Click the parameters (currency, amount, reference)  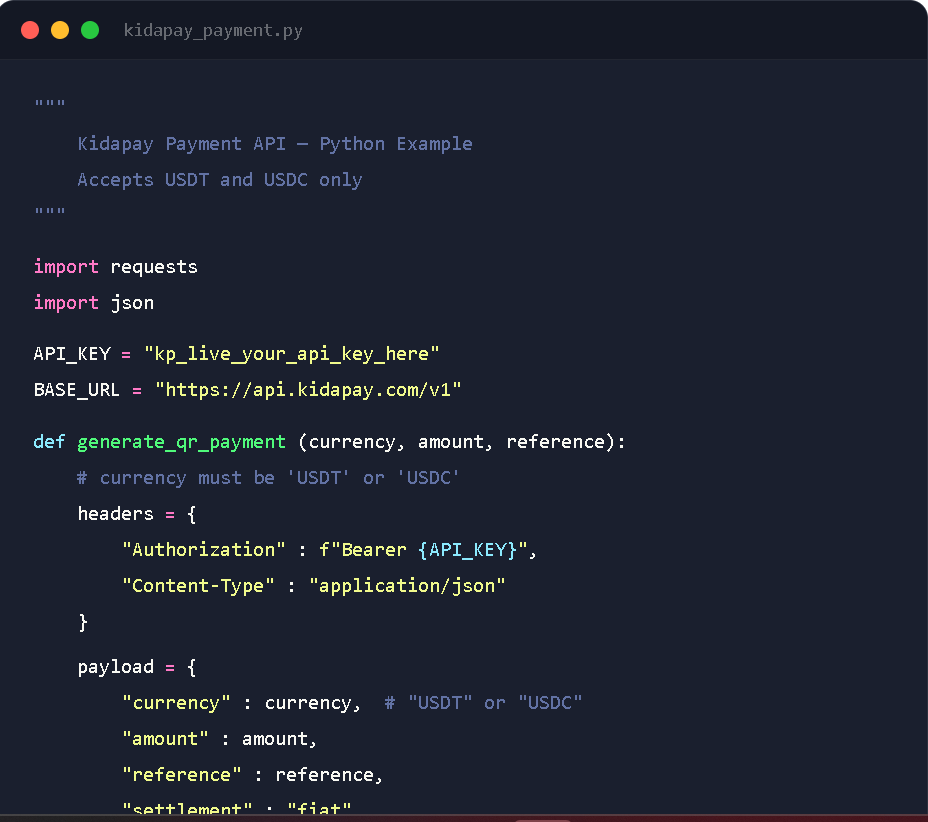tap(457, 442)
